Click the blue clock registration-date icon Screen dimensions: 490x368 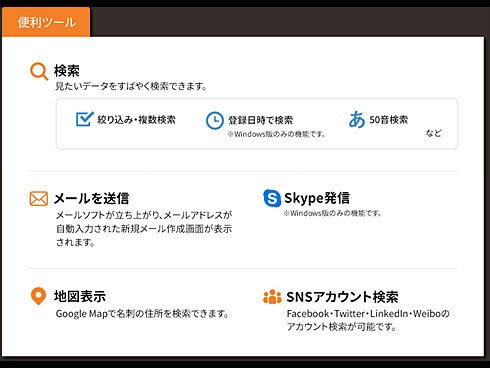pos(215,120)
